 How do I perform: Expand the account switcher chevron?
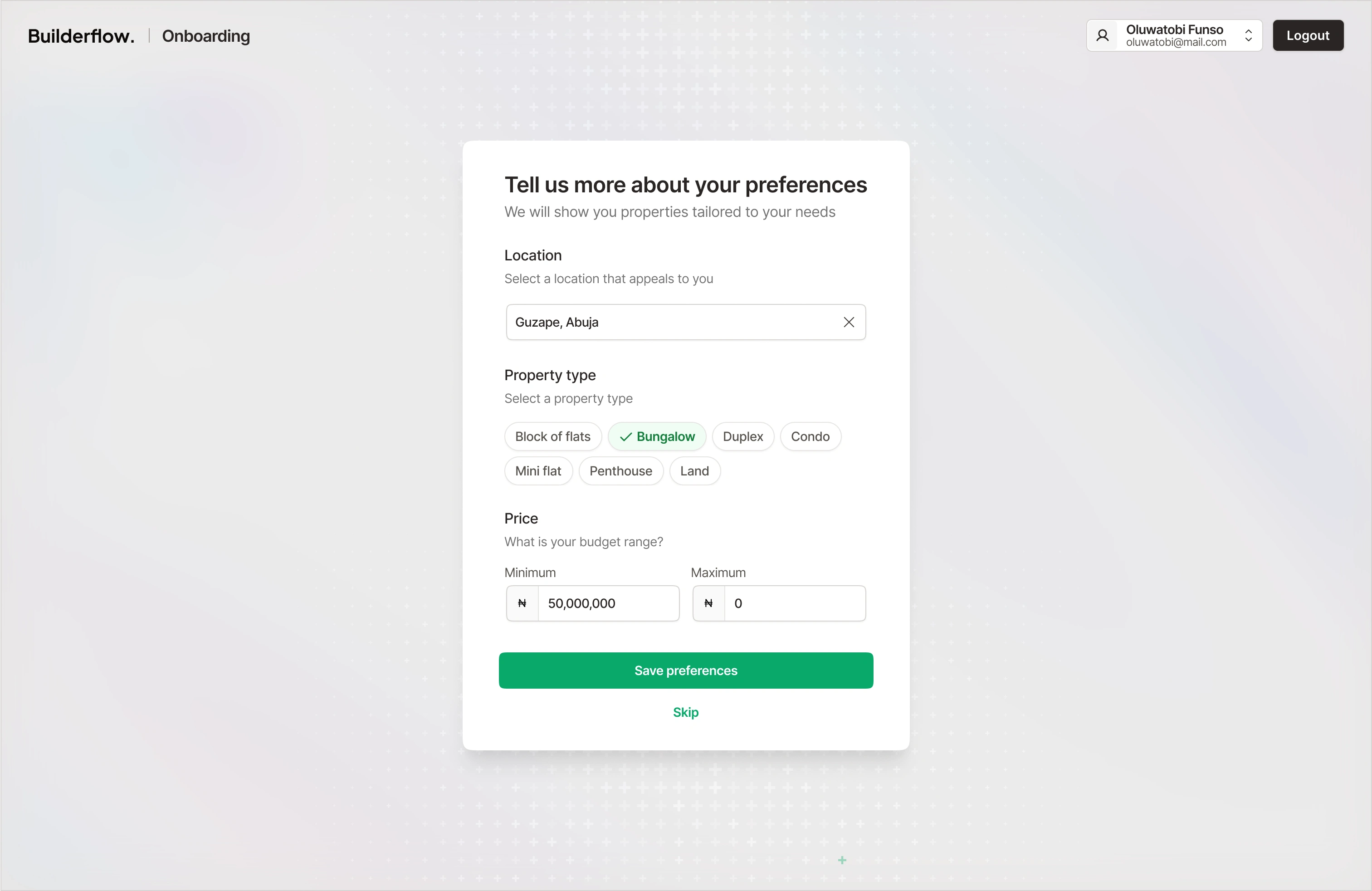coord(1248,36)
